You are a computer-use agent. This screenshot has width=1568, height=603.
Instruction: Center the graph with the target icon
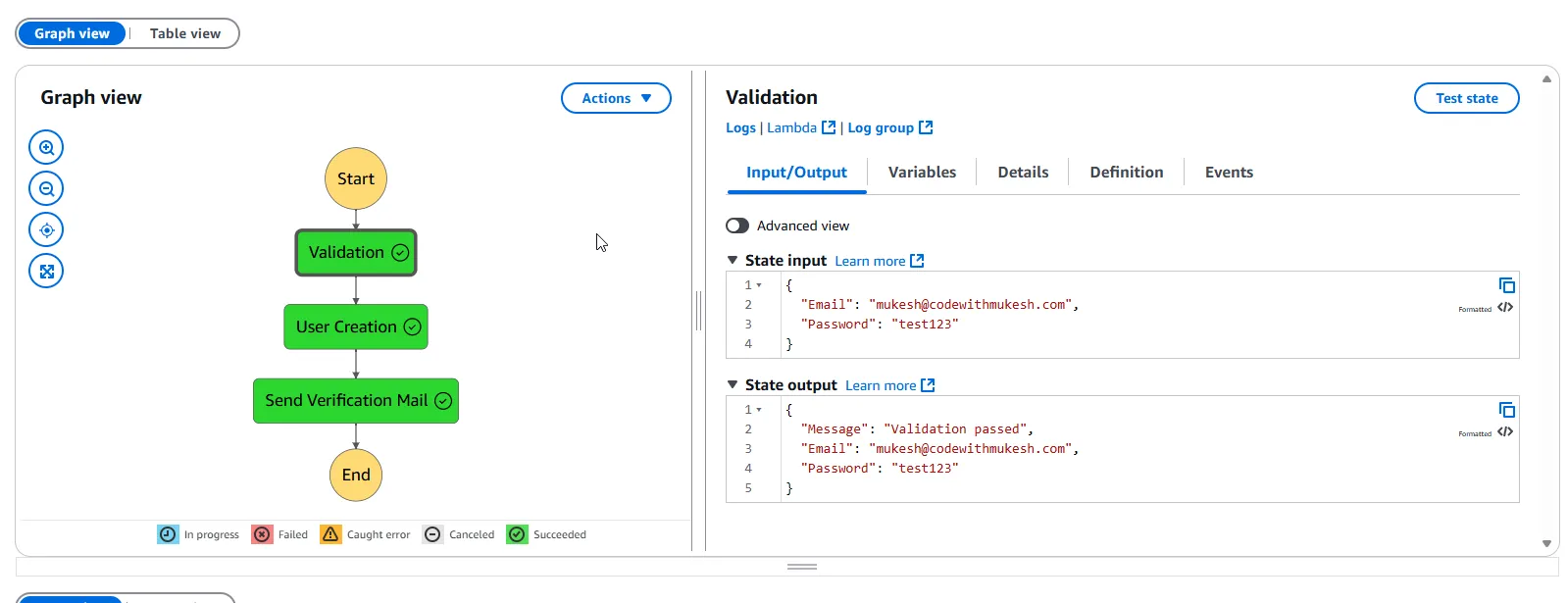[46, 230]
